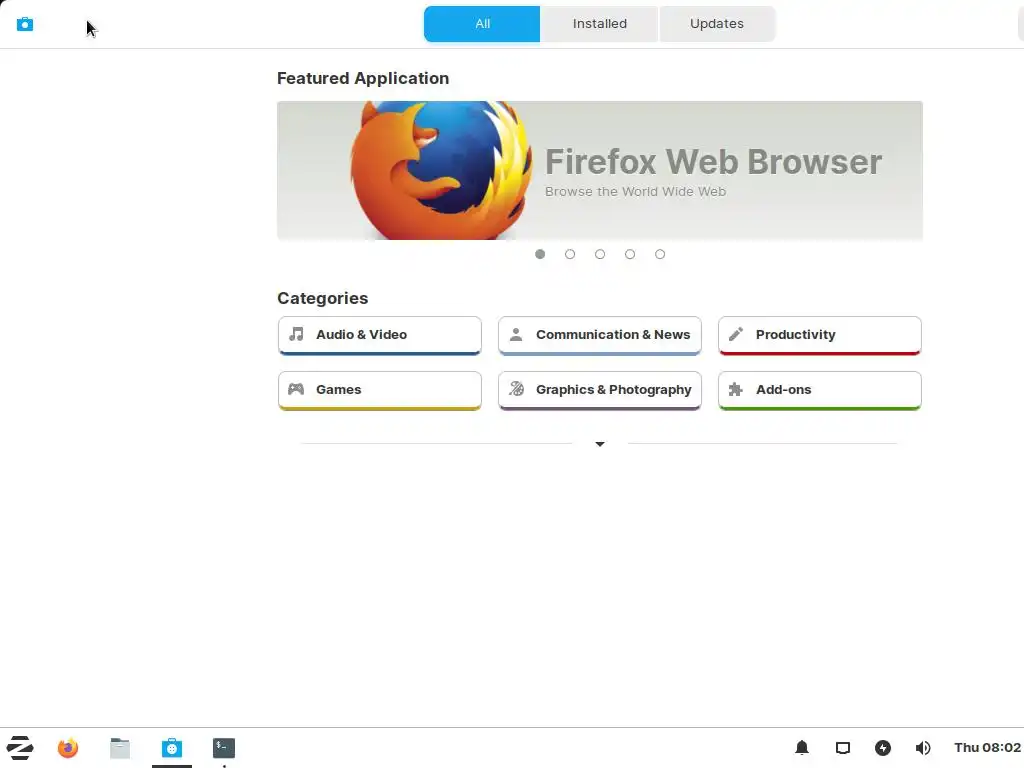Click the display icon in tray

[x=842, y=748]
